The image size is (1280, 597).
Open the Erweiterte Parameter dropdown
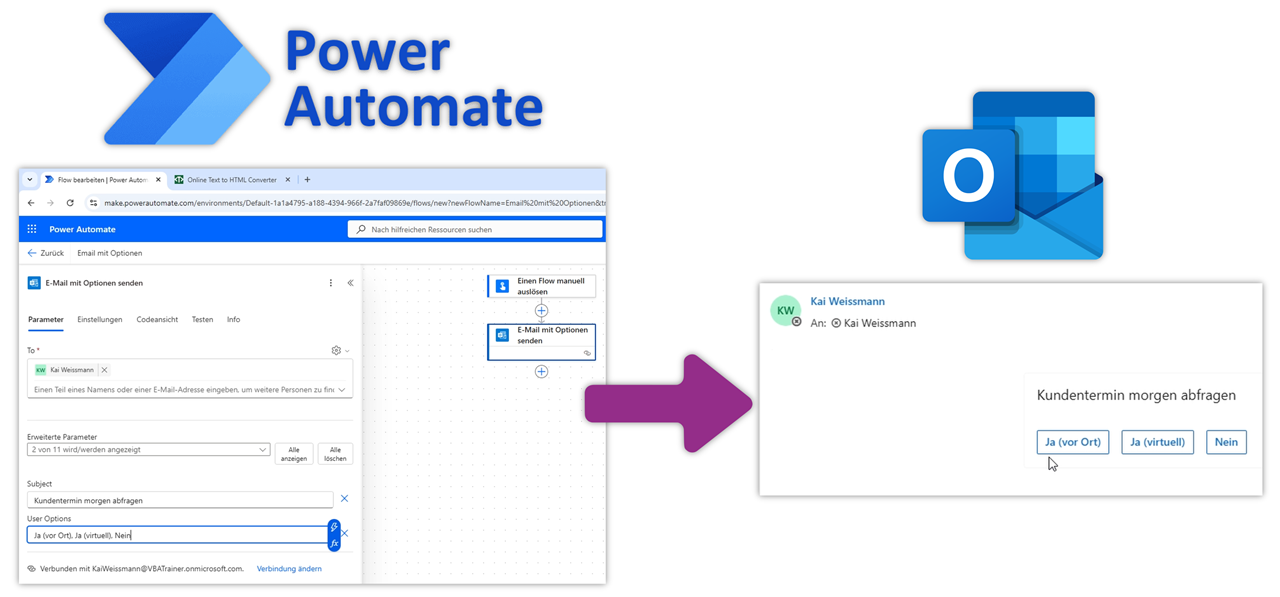pyautogui.click(x=149, y=450)
